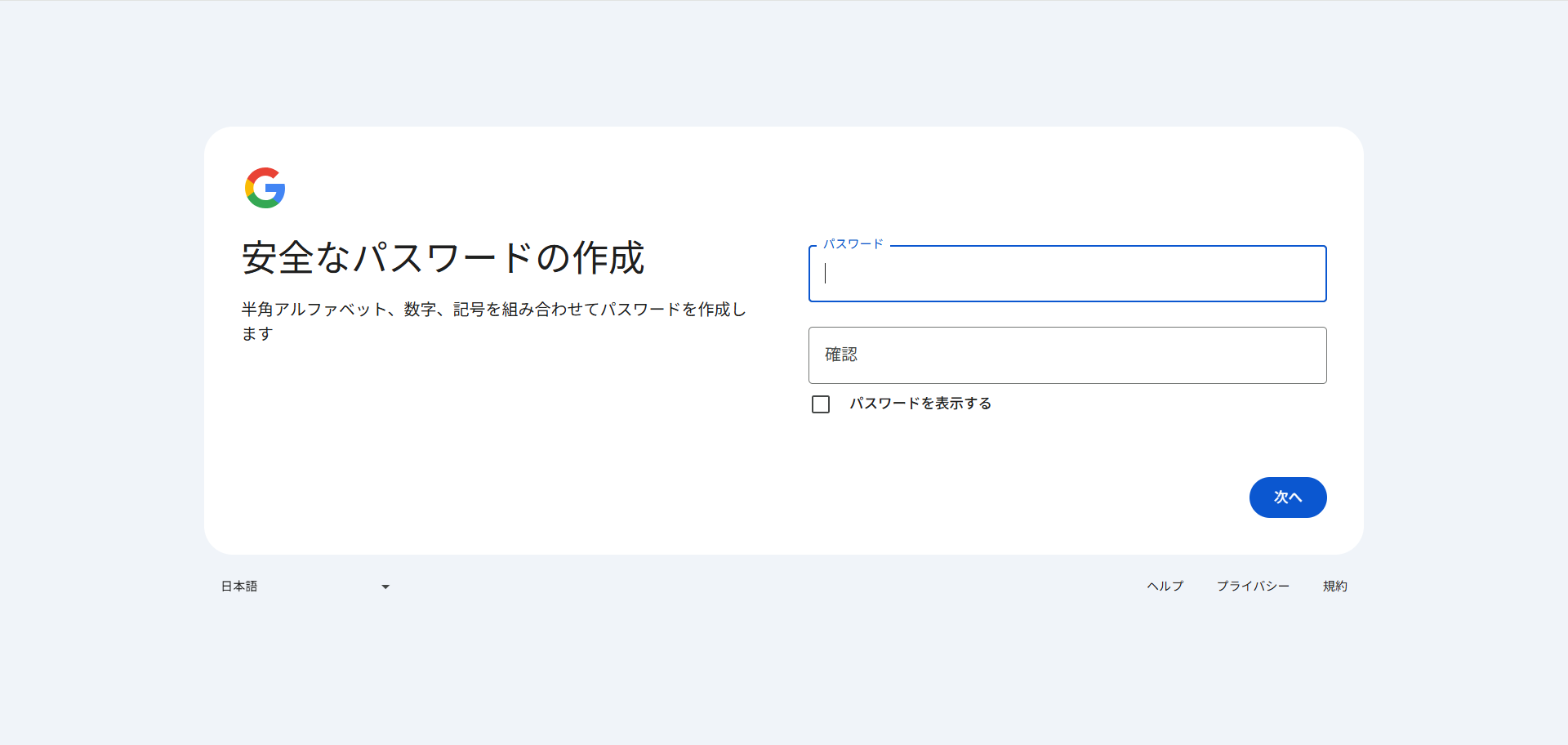Click the 安全なパスワードの作成 heading
Image resolution: width=1568 pixels, height=745 pixels.
pyautogui.click(x=441, y=258)
